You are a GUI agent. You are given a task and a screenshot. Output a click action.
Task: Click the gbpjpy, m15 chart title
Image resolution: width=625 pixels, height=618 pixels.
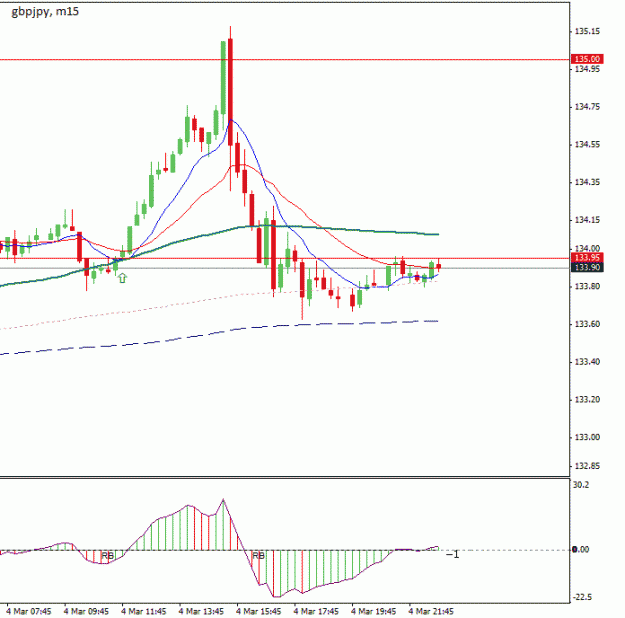(45, 12)
